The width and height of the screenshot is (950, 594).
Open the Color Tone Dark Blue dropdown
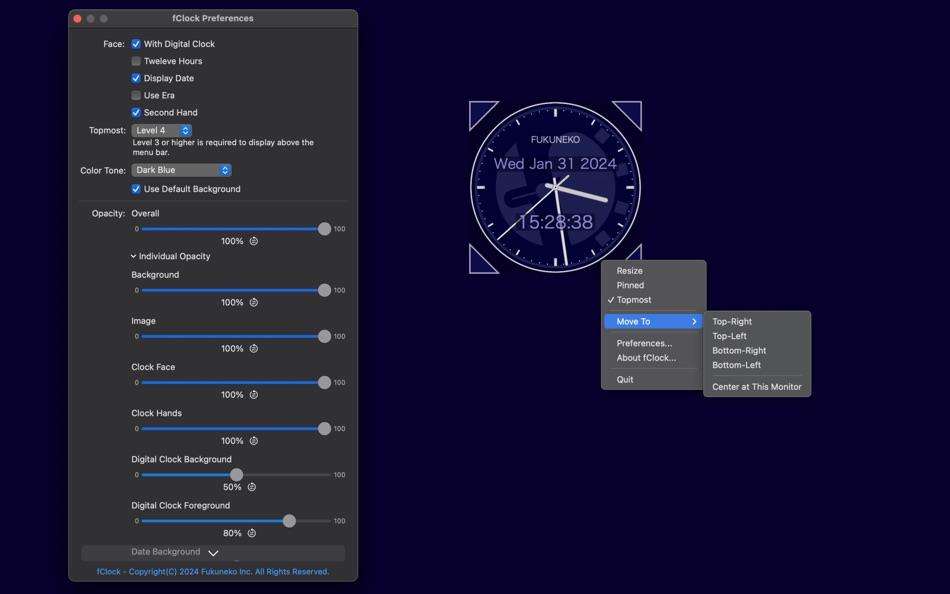(x=181, y=170)
